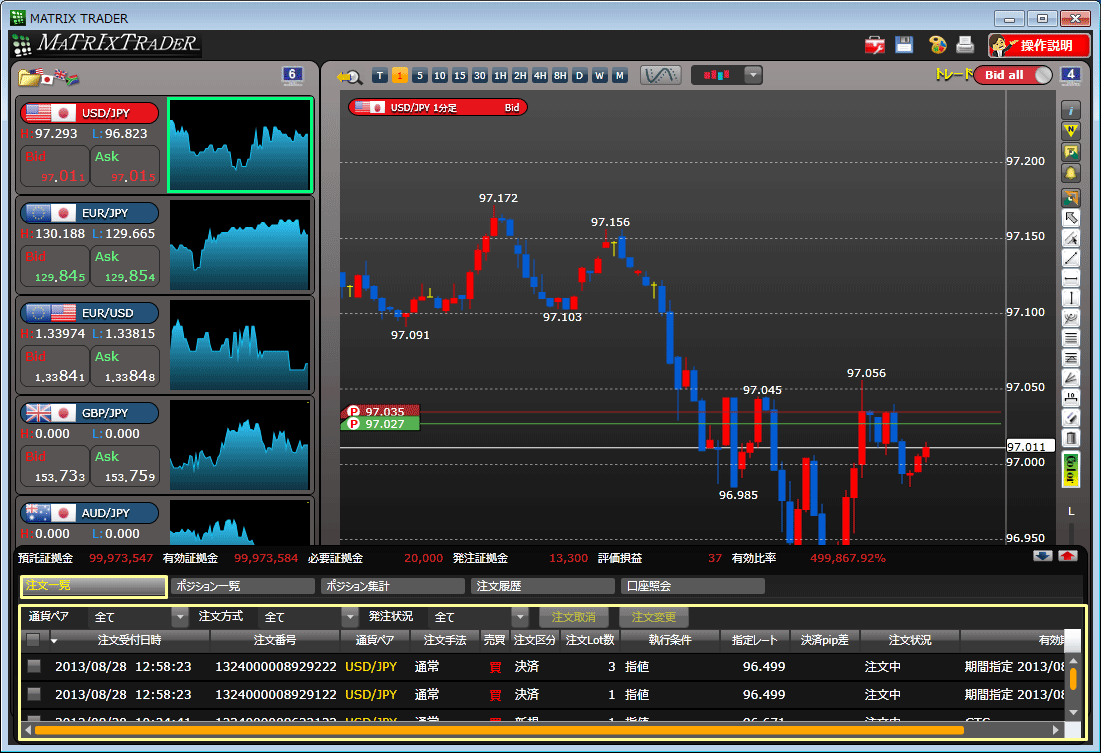Screen dimensions: 1101x753
Task: Select the Fibonacci arc drawing tool
Action: [x=1070, y=318]
